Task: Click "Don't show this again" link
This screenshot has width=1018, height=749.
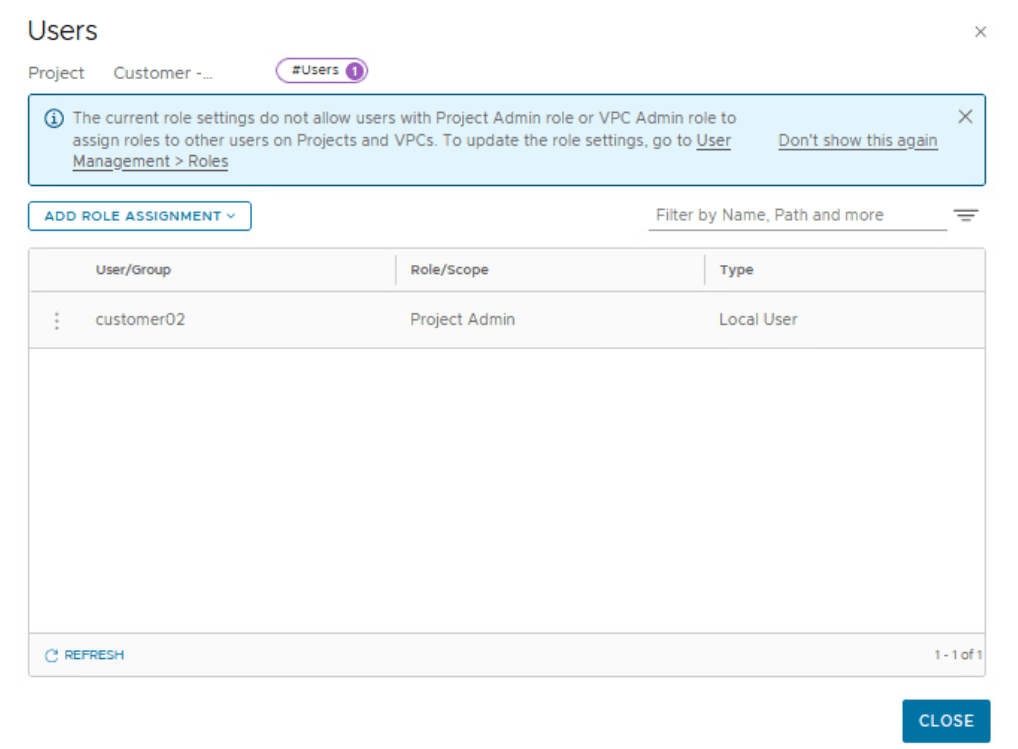Action: click(x=857, y=141)
